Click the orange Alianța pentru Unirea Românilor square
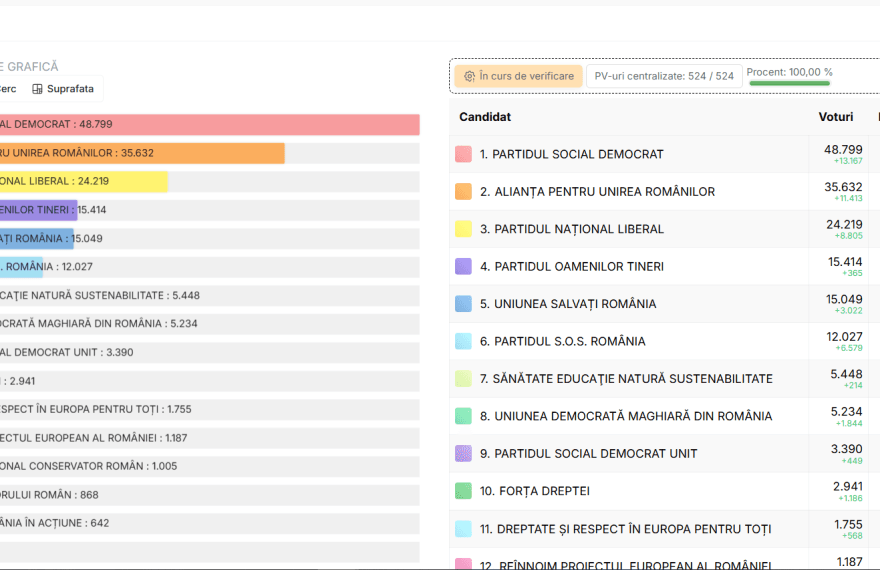Image resolution: width=880 pixels, height=570 pixels. tap(463, 191)
